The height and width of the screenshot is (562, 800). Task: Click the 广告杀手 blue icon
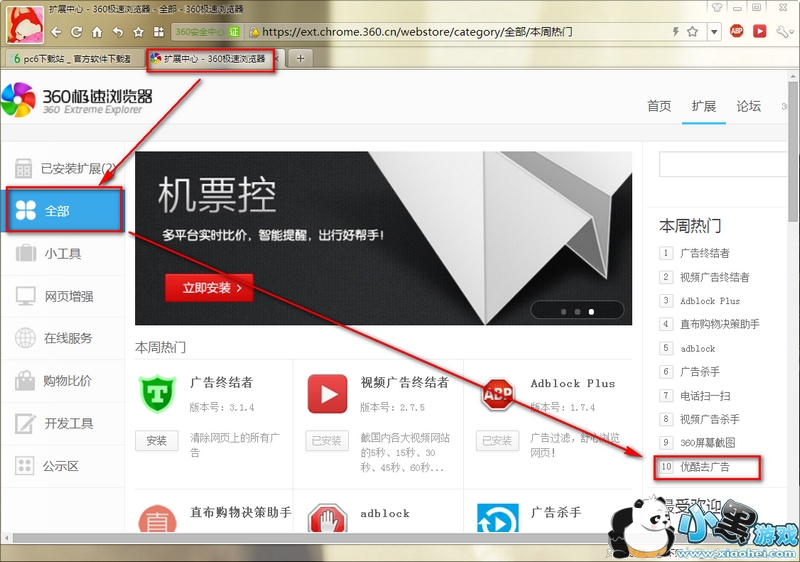pos(498,518)
